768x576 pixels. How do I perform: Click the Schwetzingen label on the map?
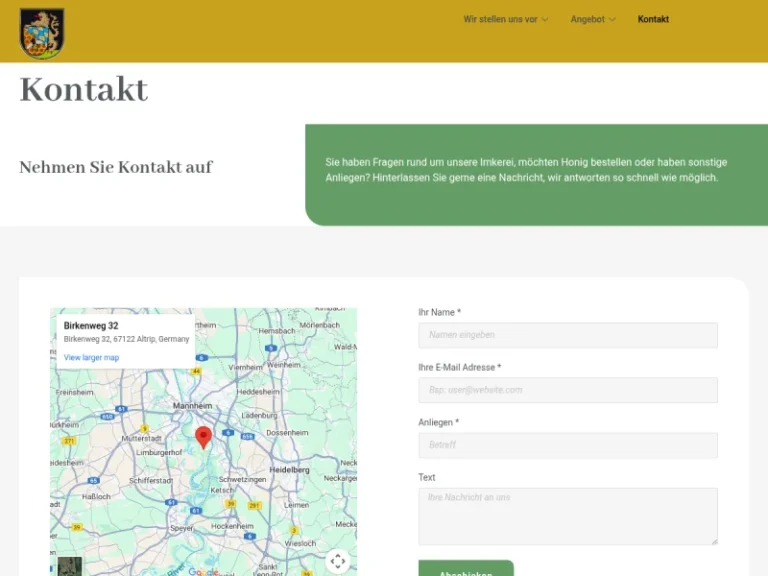[242, 480]
